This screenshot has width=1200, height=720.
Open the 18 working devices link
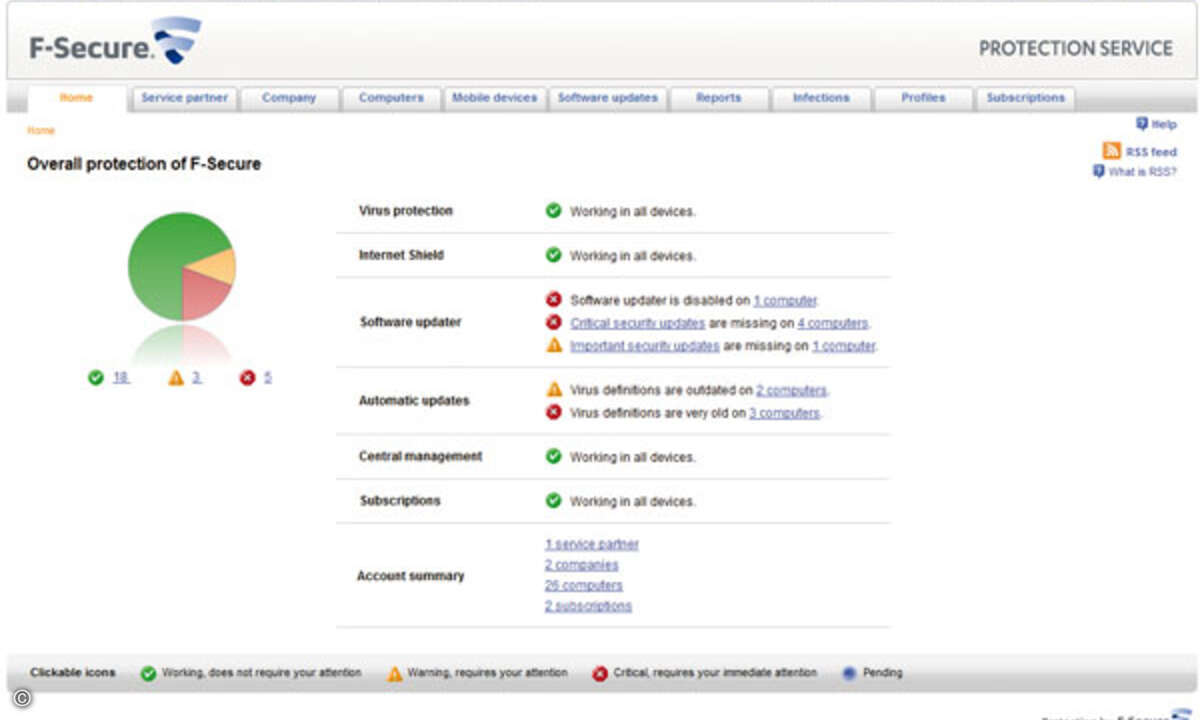pos(120,378)
